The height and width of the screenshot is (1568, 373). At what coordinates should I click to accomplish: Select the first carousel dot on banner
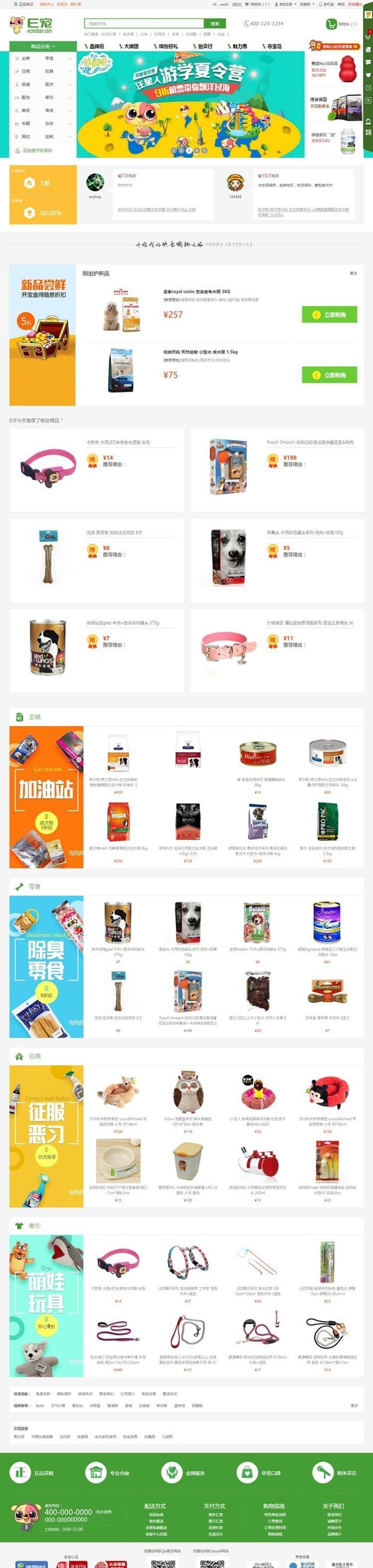(x=174, y=150)
